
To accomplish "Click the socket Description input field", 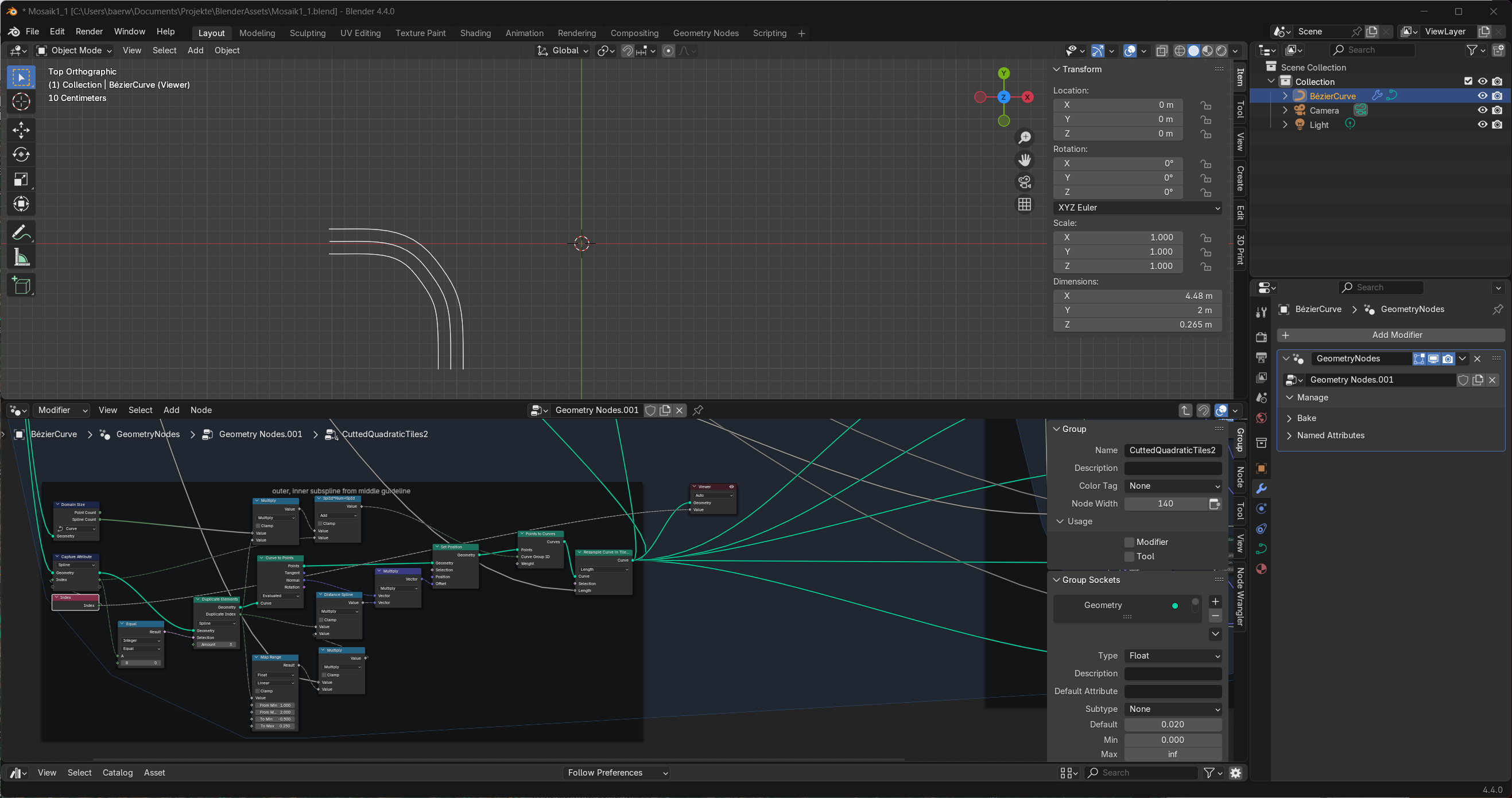I will [1173, 674].
